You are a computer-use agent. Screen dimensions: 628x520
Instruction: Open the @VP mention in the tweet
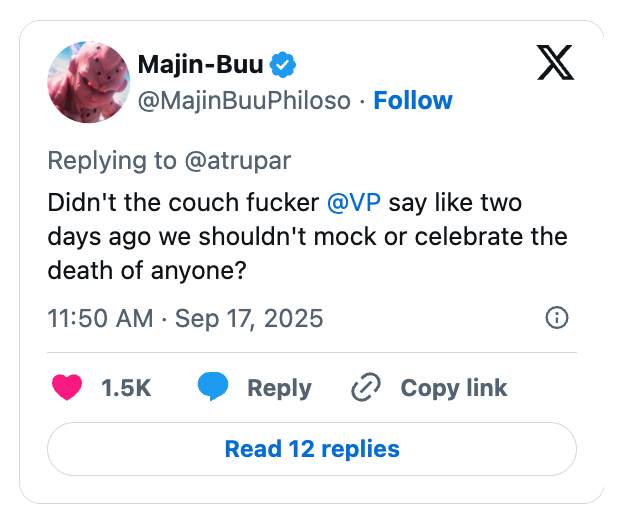354,202
